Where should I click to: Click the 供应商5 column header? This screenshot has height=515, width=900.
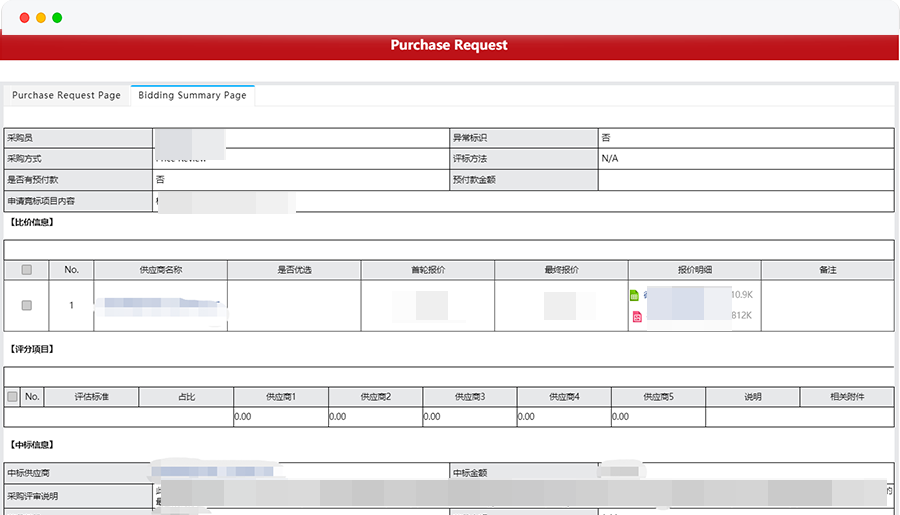click(658, 397)
